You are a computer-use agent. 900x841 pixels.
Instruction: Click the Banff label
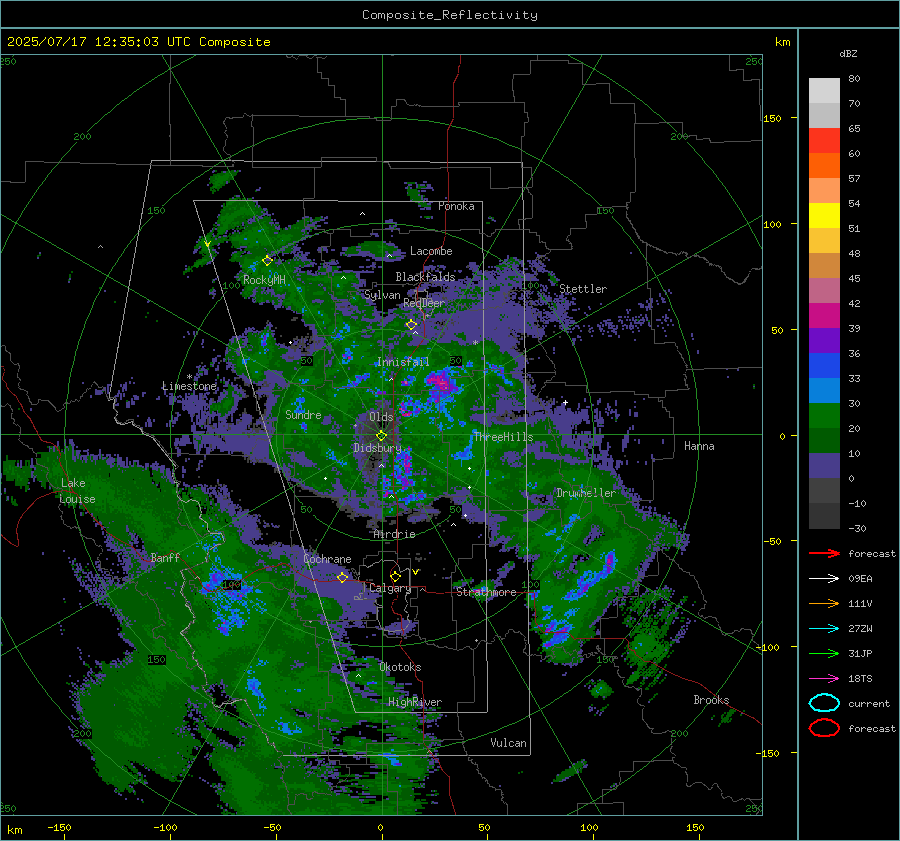[x=165, y=557]
